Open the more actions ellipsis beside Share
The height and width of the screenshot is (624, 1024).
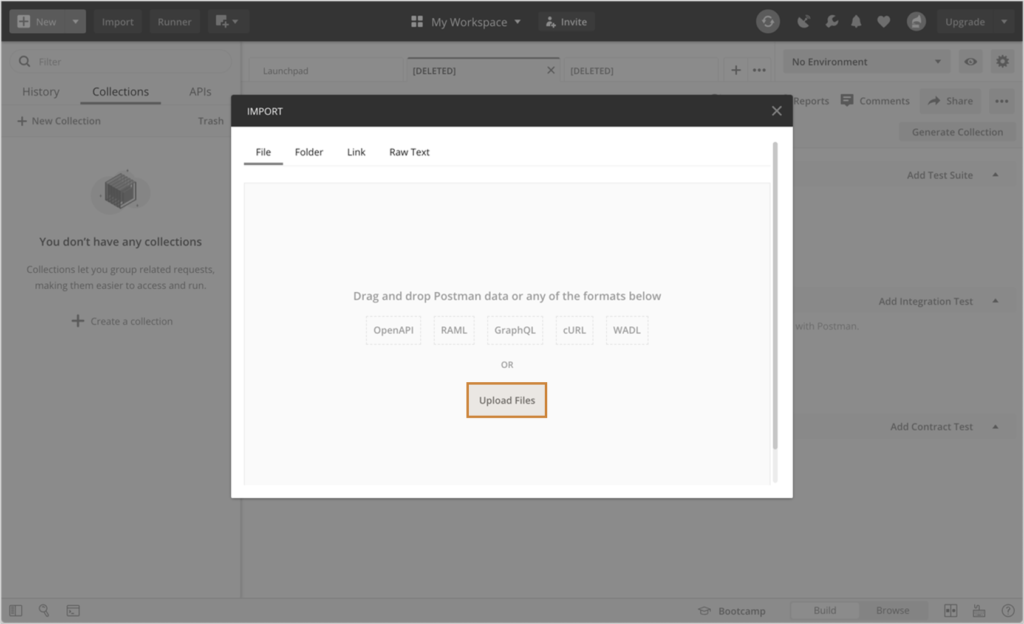point(1001,101)
